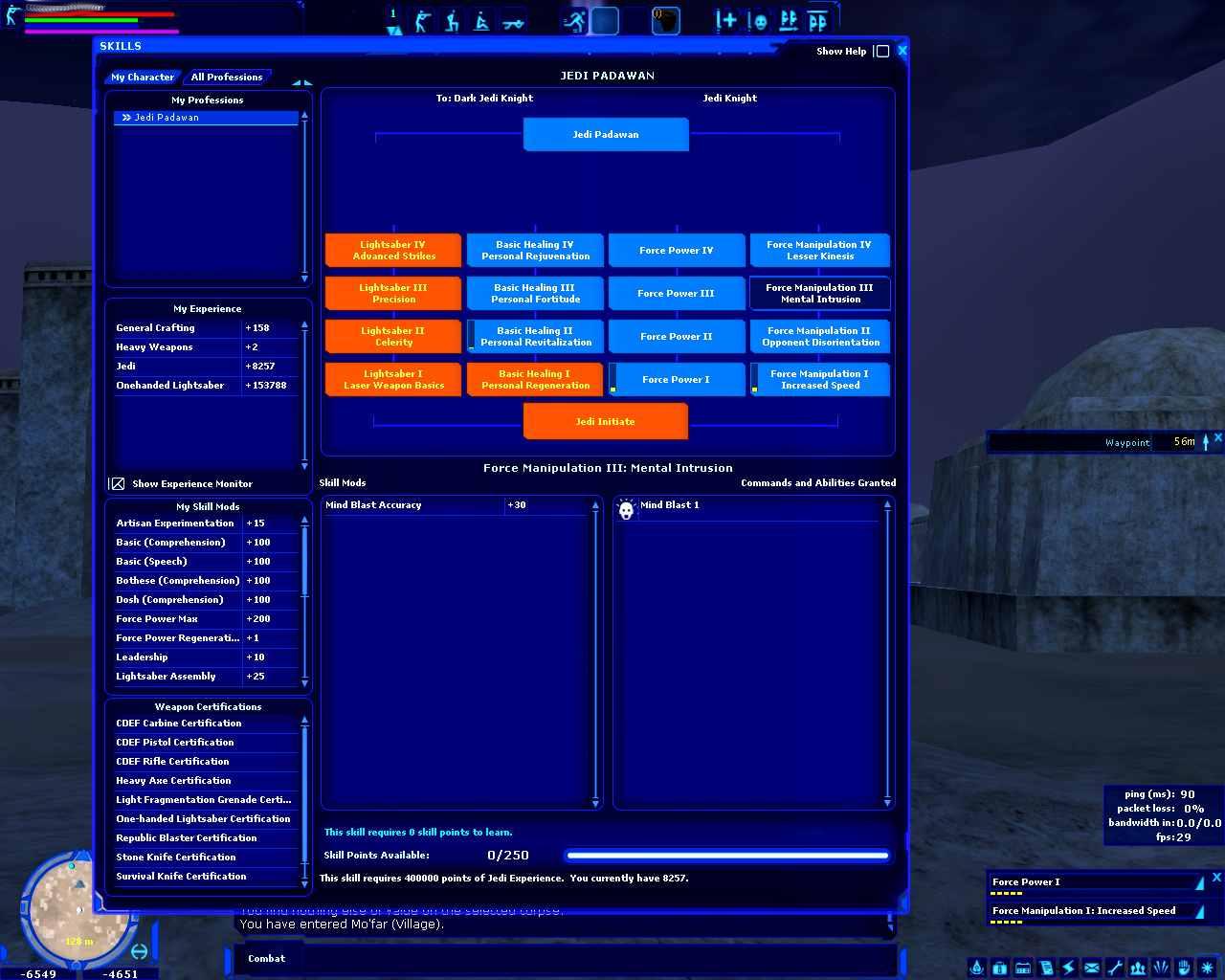Click the claw marks menu icon

(x=1160, y=968)
